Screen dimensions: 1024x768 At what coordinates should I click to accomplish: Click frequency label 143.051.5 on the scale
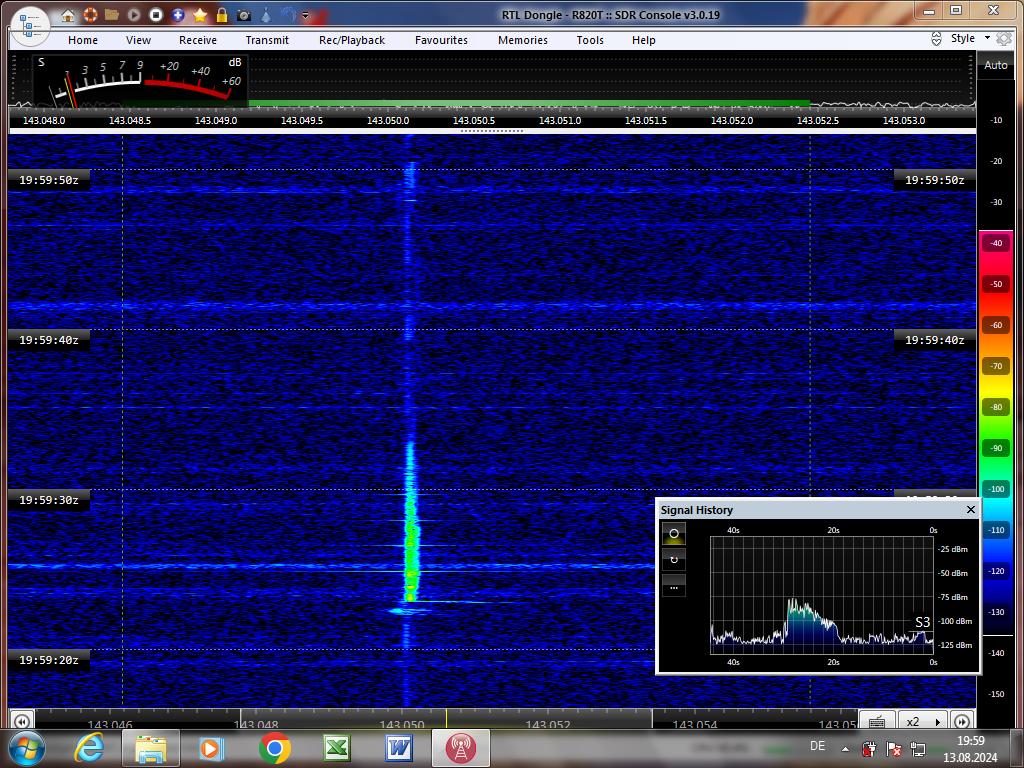[646, 121]
